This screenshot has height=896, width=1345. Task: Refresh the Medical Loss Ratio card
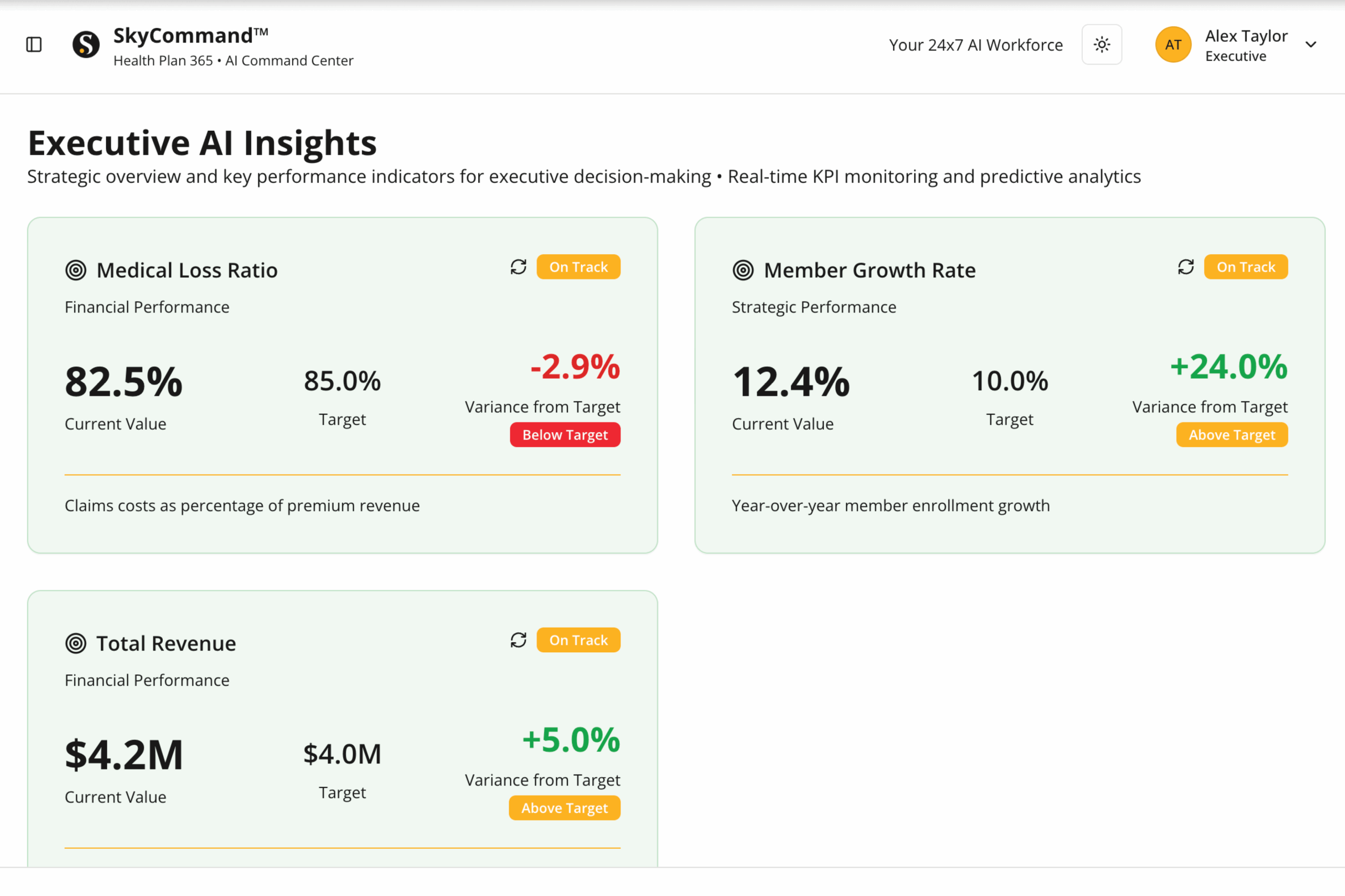pyautogui.click(x=519, y=267)
